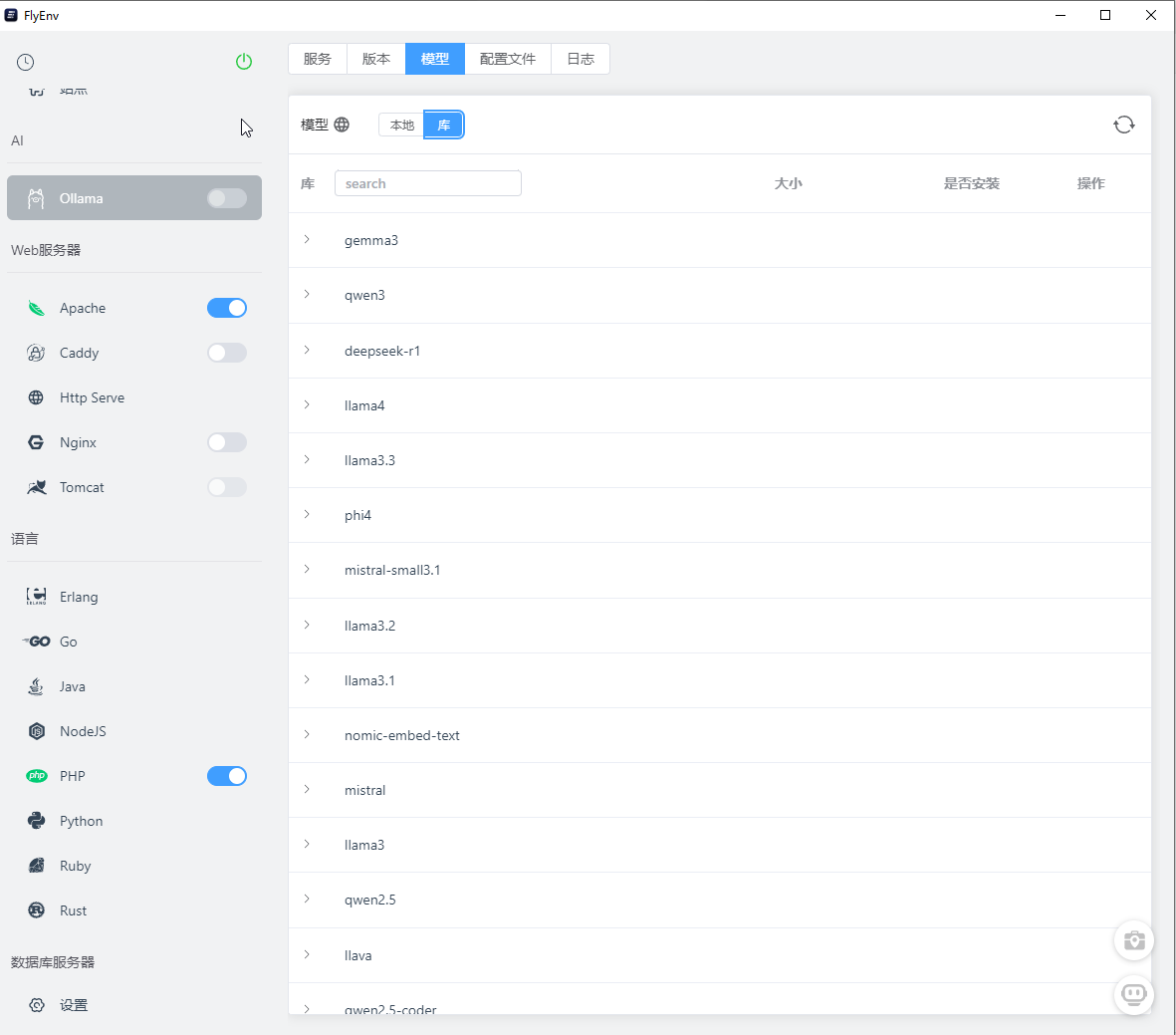This screenshot has height=1035, width=1176.
Task: Expand the deepseek-r1 row
Action: (307, 350)
